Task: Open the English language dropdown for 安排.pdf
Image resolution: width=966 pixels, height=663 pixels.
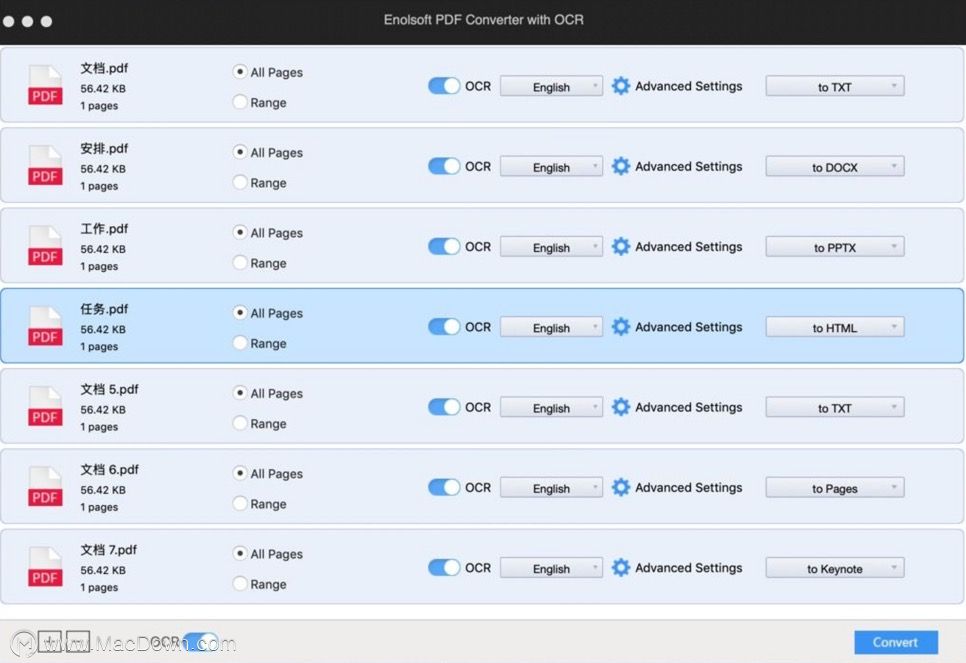Action: click(x=551, y=166)
